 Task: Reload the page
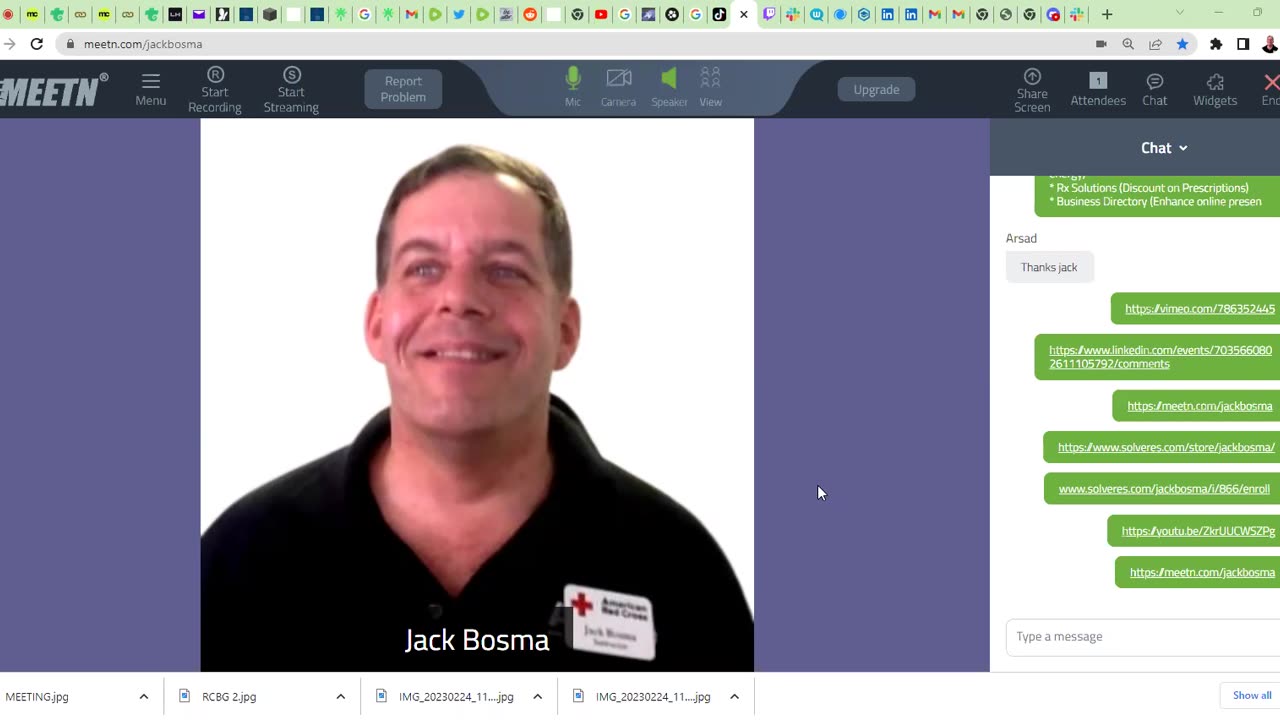tap(37, 44)
